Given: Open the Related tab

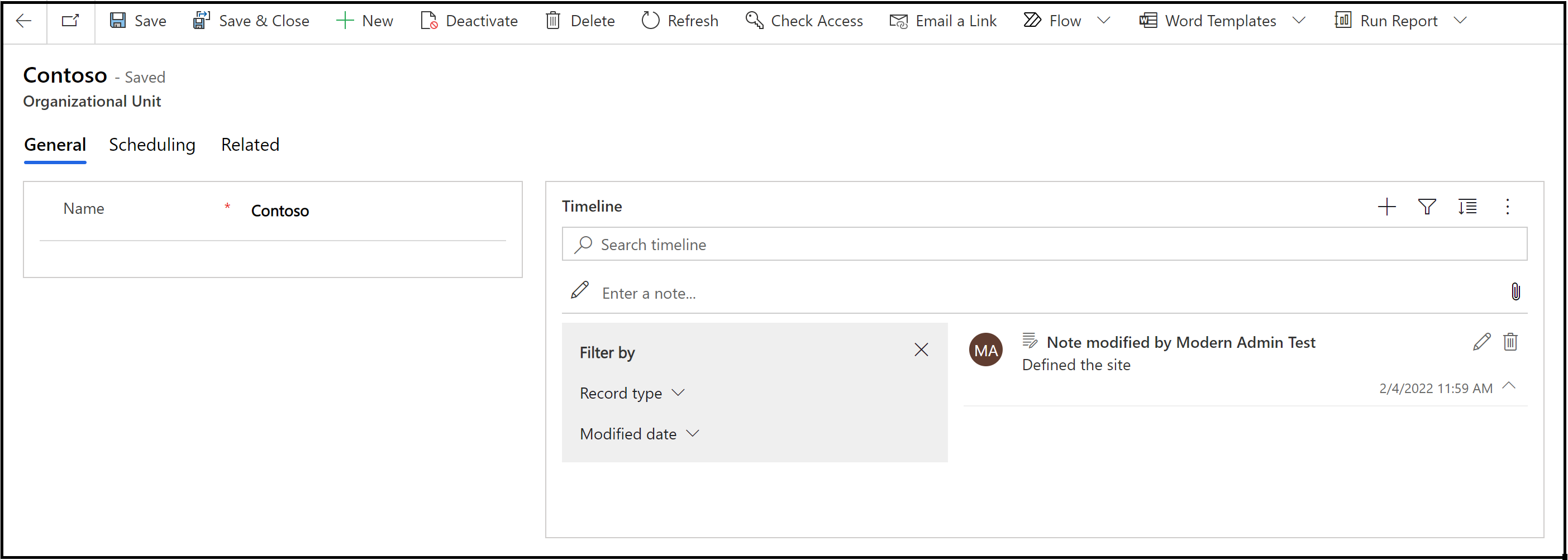Looking at the screenshot, I should pos(250,145).
